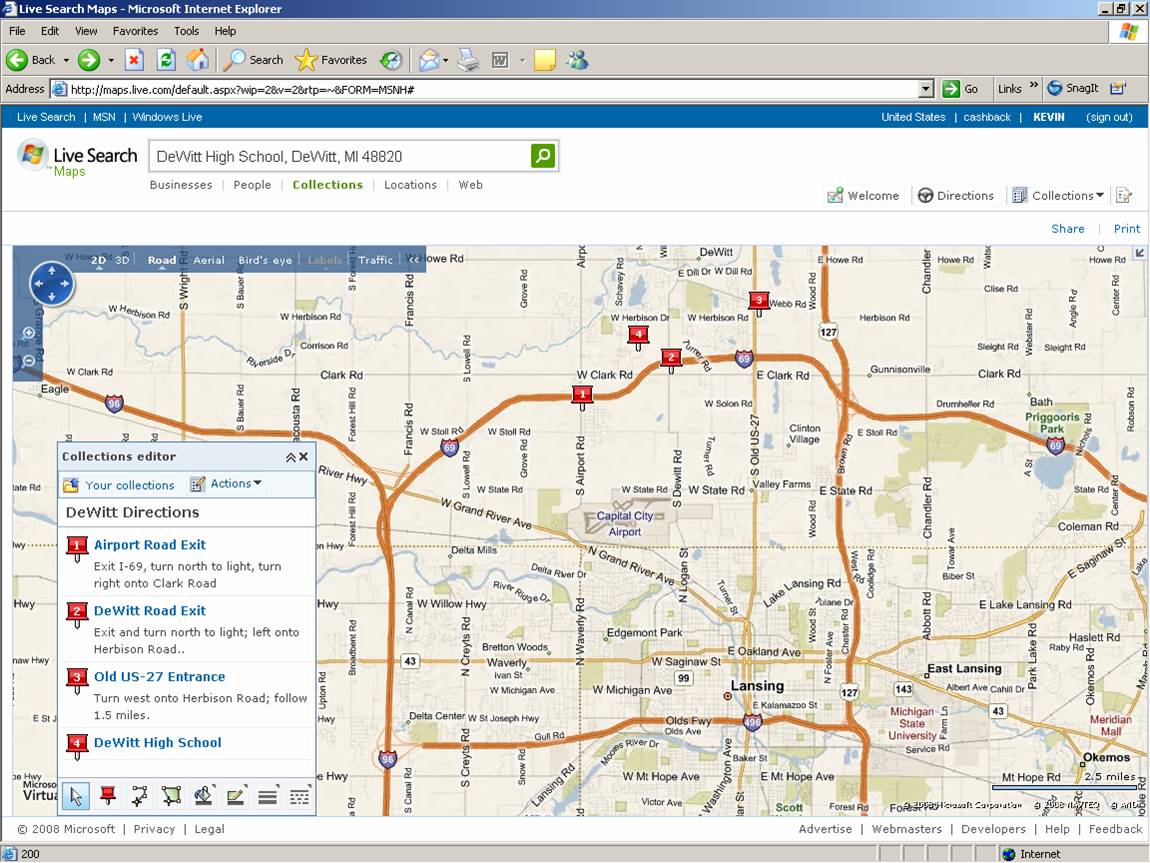Open the View menu

[x=86, y=31]
